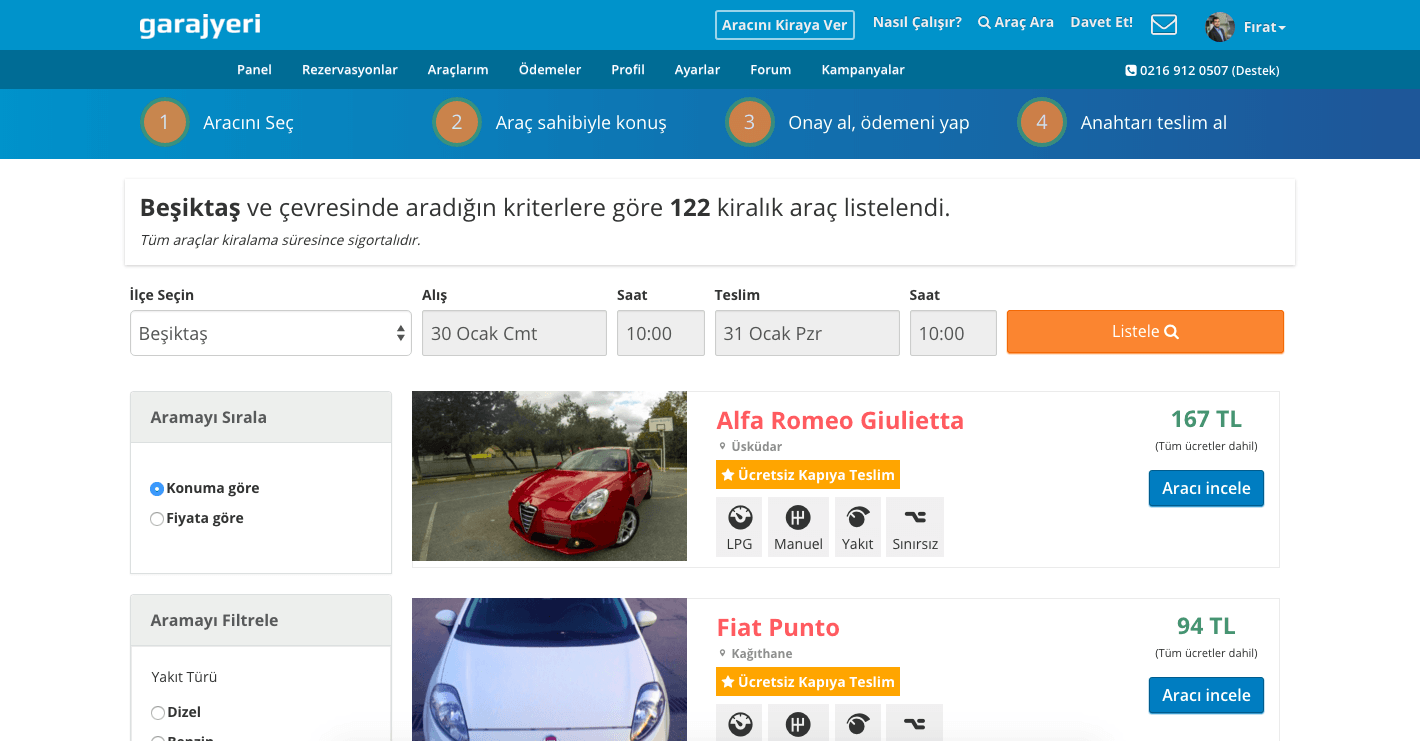Click the user profile avatar picture

[1220, 27]
